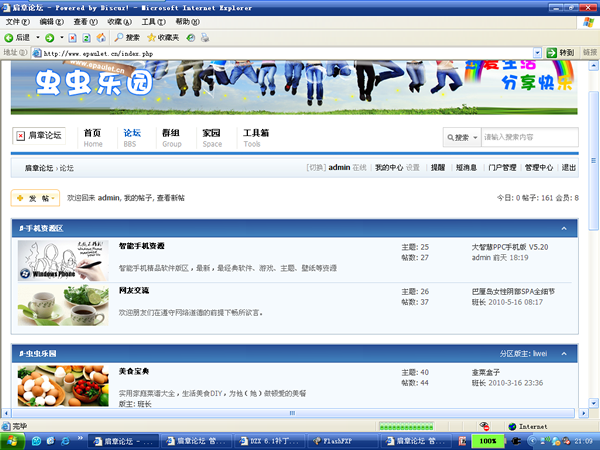This screenshot has height=450, width=600.
Task: Click the IE quick launch icon
Action: [x=65, y=441]
